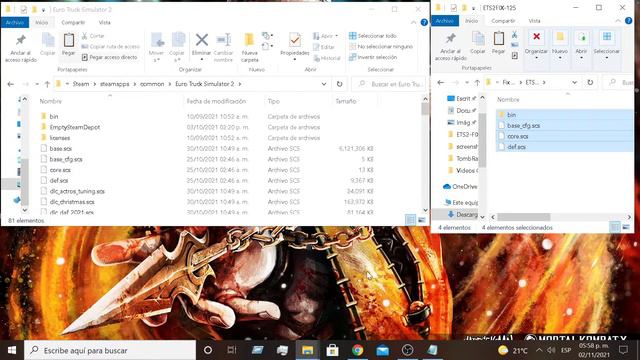Switch left window to details view
This screenshot has width=640, height=360.
click(x=411, y=220)
